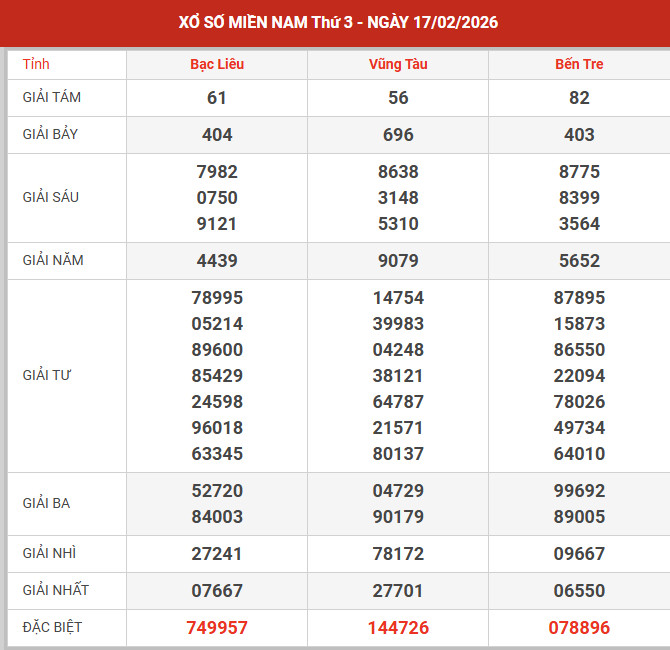Select the 'GIẢI TƯ' row label
The width and height of the screenshot is (670, 650).
(47, 375)
